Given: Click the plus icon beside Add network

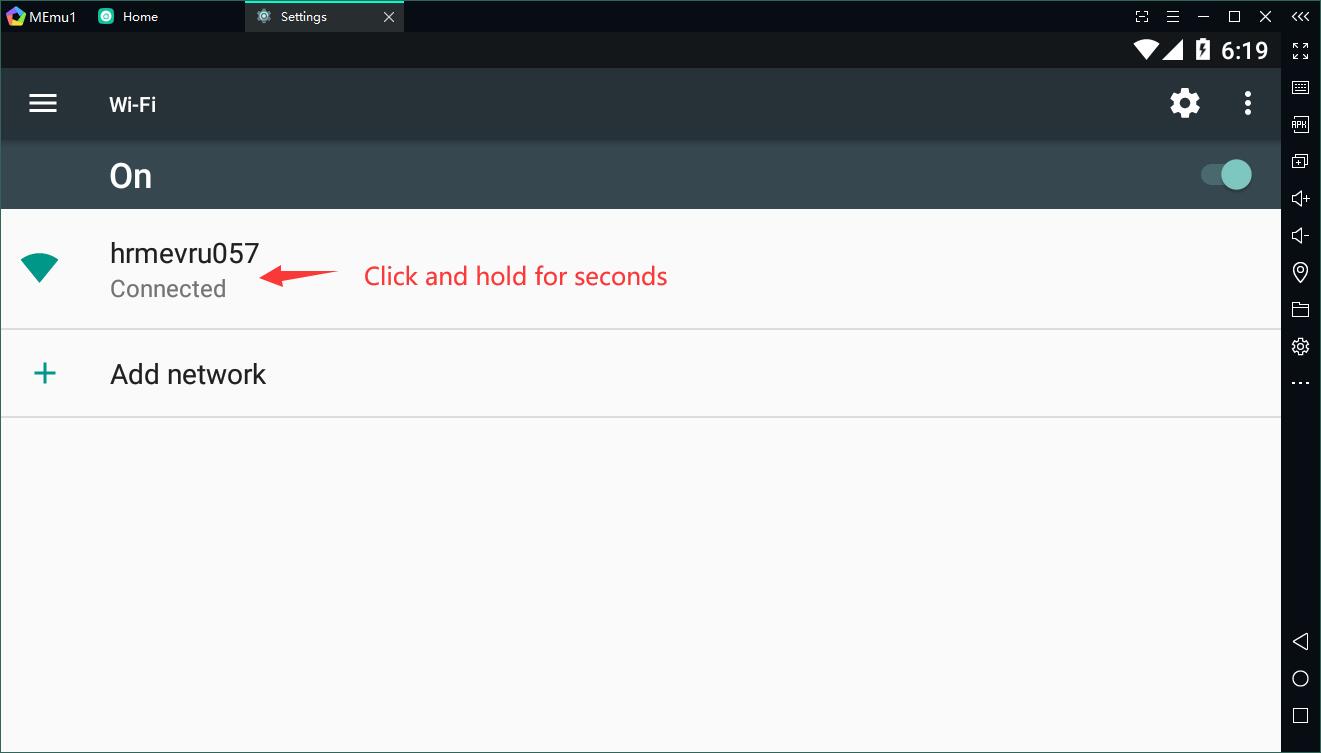Looking at the screenshot, I should tap(45, 374).
